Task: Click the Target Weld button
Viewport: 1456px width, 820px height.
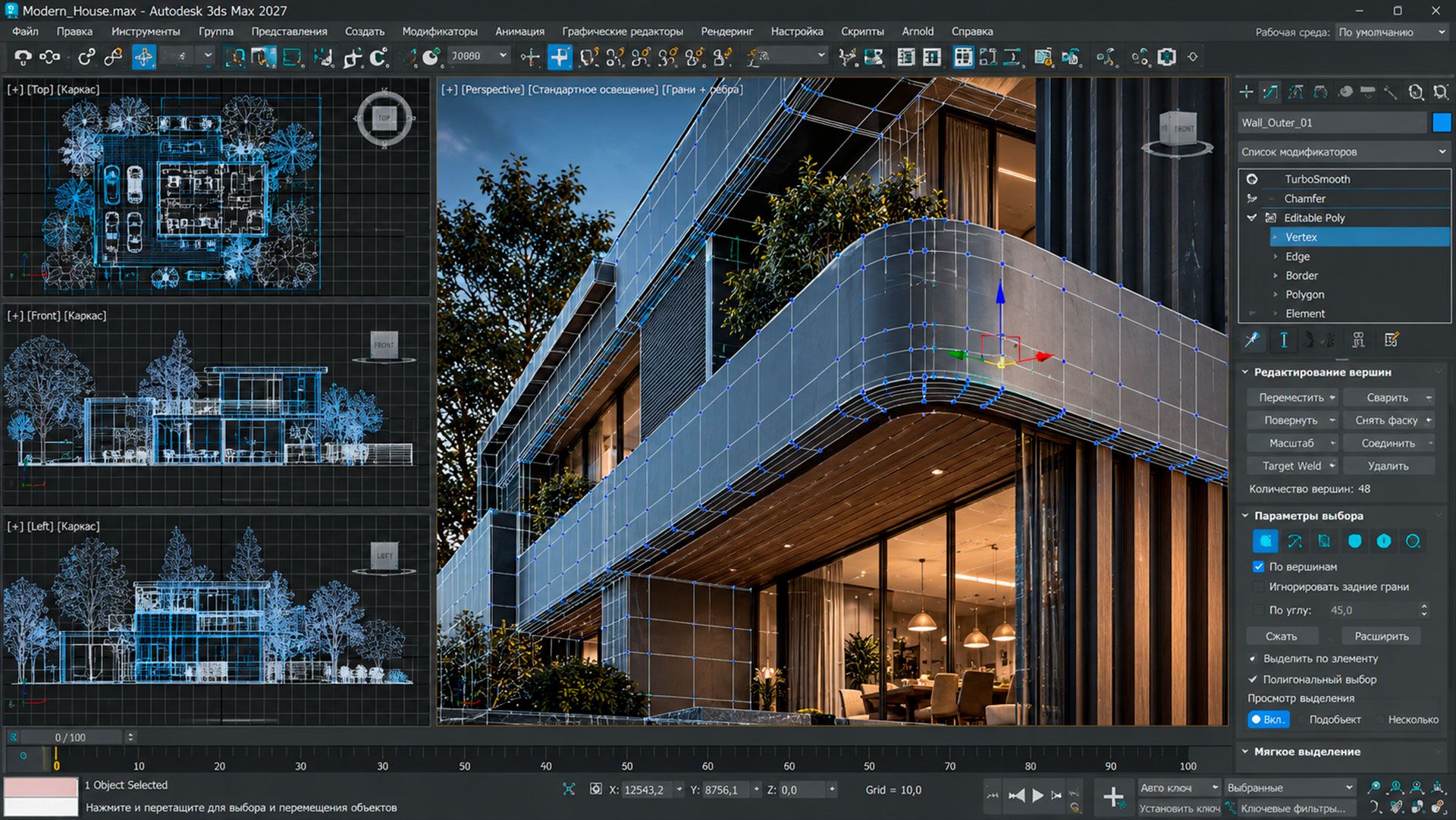Action: point(1291,466)
